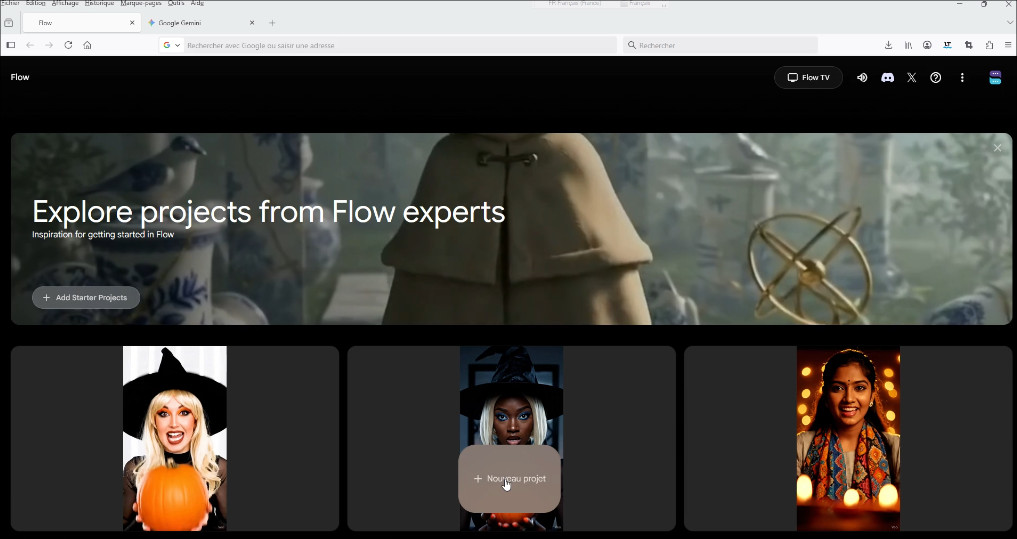
Task: Open the Discord community link icon
Action: click(x=887, y=78)
